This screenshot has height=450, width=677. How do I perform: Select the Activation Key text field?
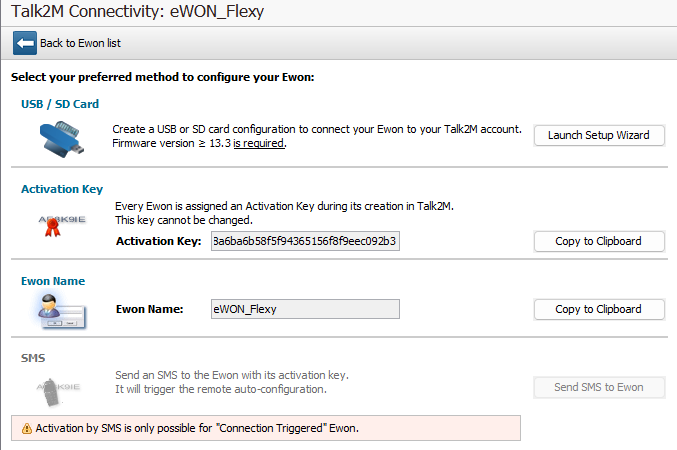point(305,241)
